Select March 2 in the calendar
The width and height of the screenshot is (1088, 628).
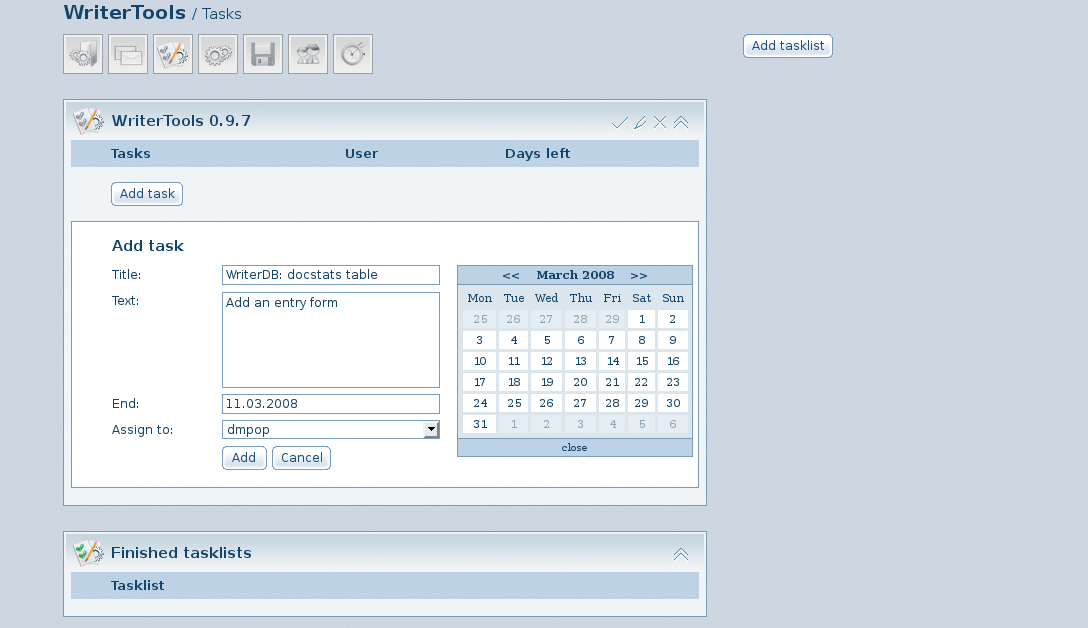pyautogui.click(x=672, y=319)
